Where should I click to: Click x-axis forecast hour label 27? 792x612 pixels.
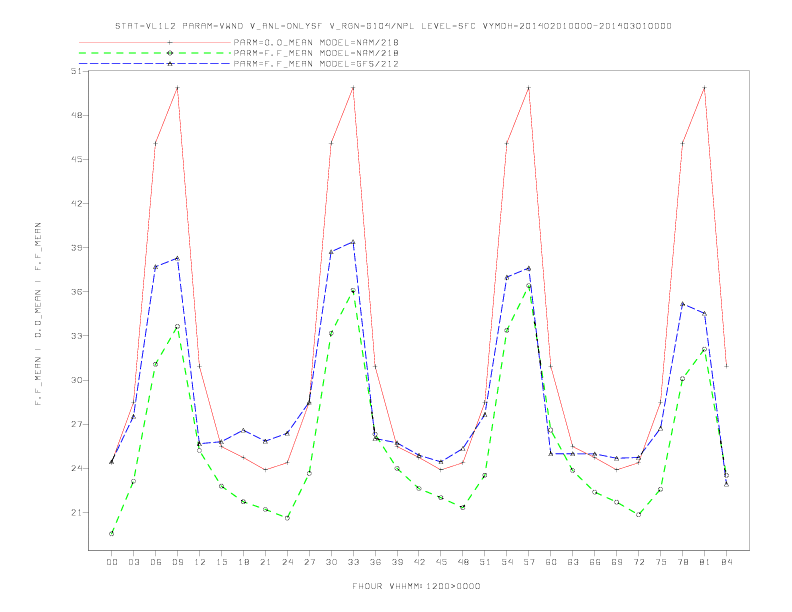point(309,562)
